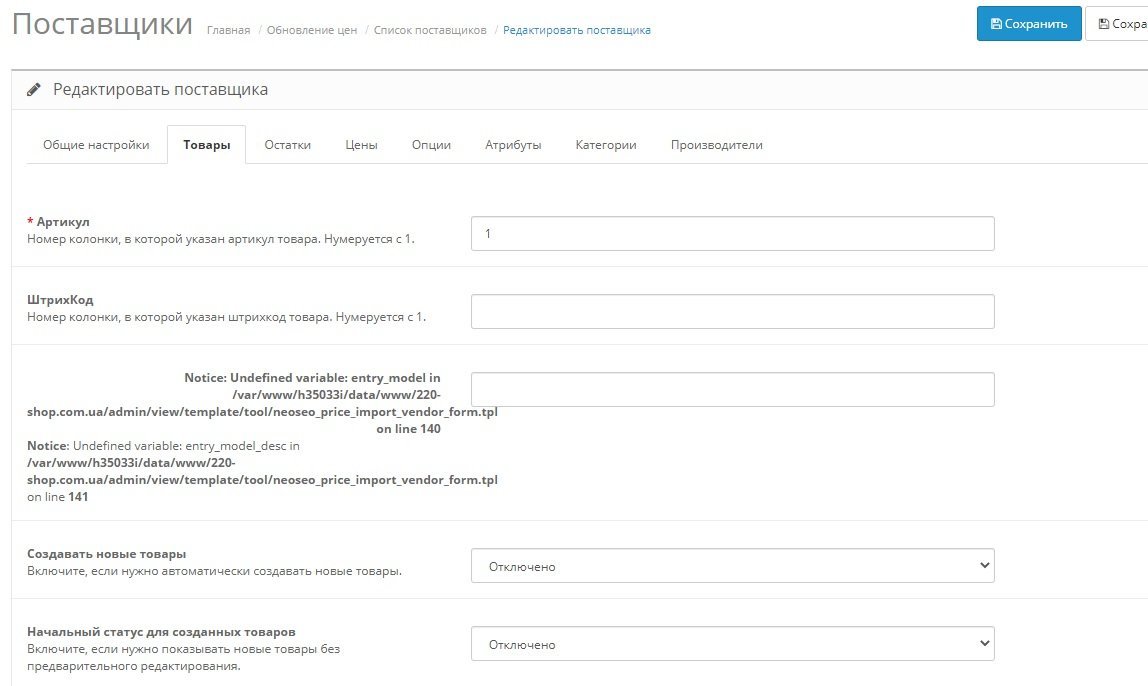Click the Создавать новые товары label

point(107,554)
